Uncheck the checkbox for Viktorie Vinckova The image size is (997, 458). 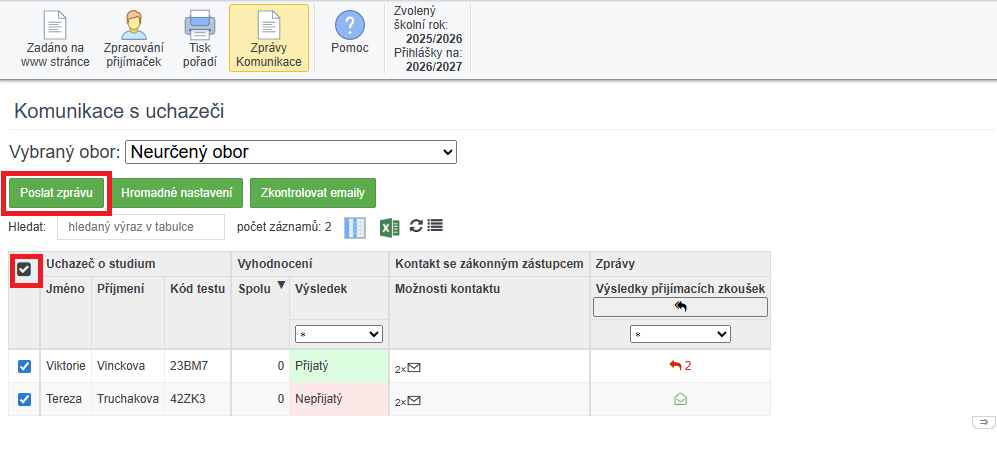(x=25, y=366)
